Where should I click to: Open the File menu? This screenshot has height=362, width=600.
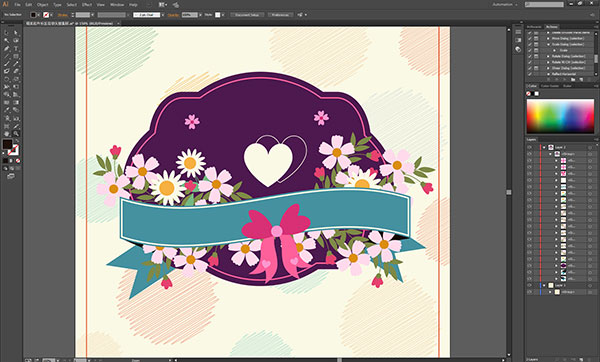pos(17,5)
